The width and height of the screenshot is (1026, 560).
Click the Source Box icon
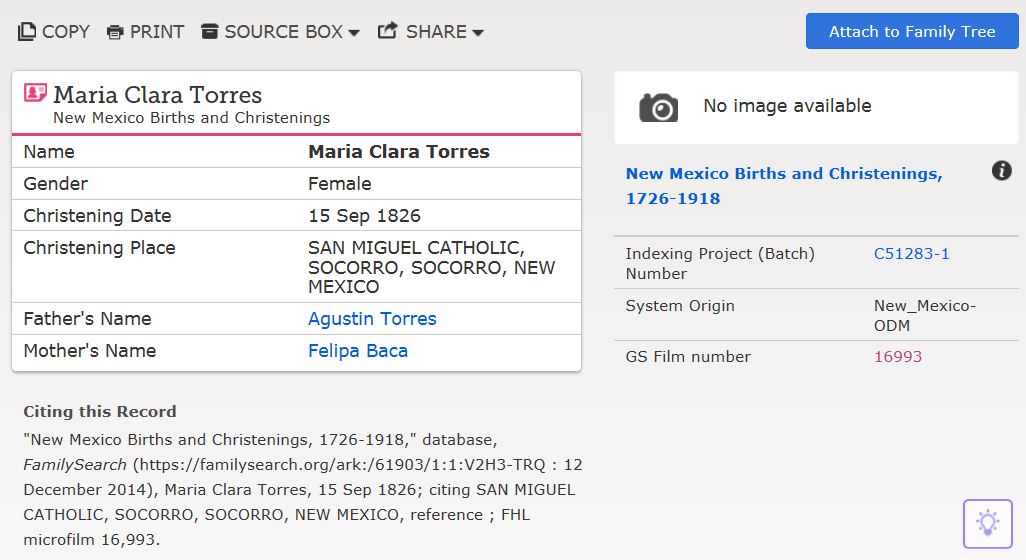coord(209,32)
